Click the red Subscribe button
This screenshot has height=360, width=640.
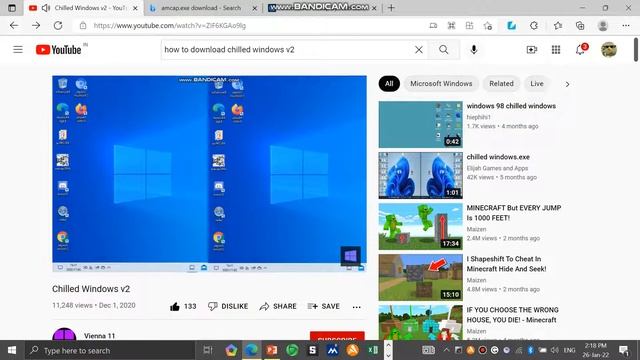(337, 336)
